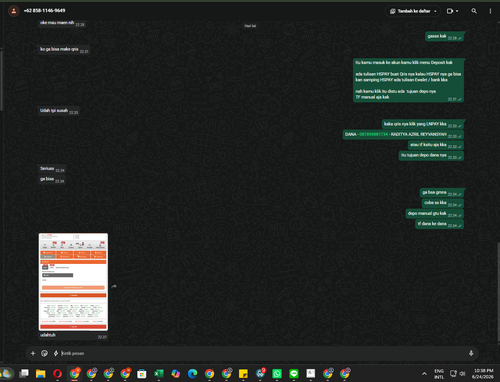Open the attach plus icon in the message bar
500x382 pixels.
click(x=33, y=353)
